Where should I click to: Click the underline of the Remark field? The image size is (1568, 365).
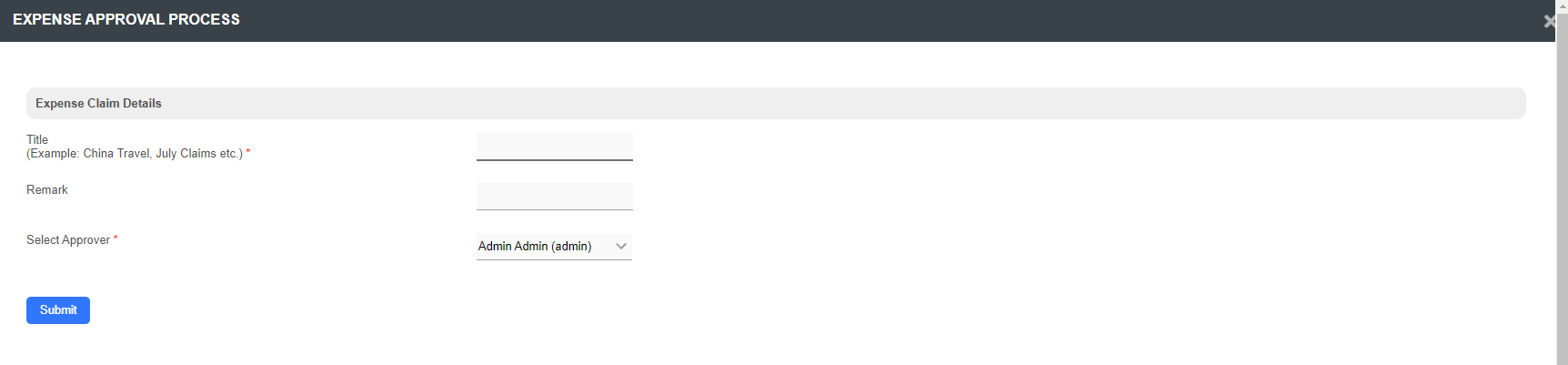click(554, 209)
